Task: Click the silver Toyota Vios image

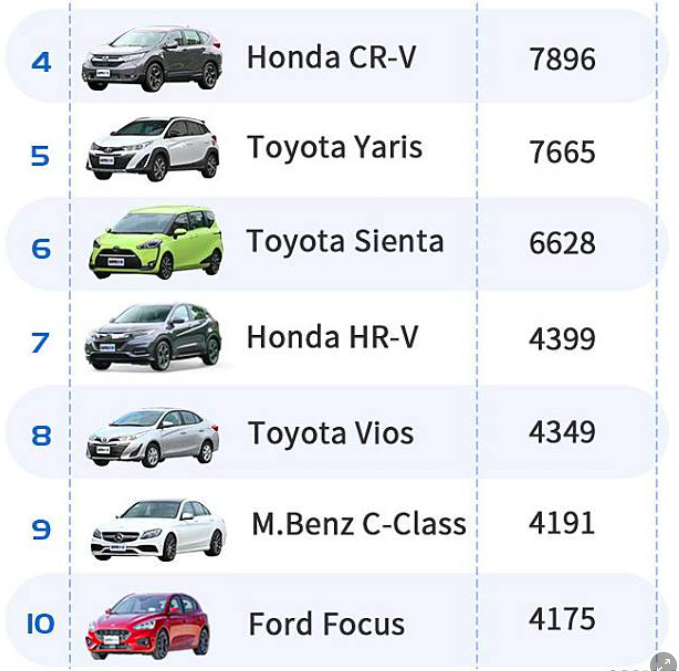Action: [152, 436]
